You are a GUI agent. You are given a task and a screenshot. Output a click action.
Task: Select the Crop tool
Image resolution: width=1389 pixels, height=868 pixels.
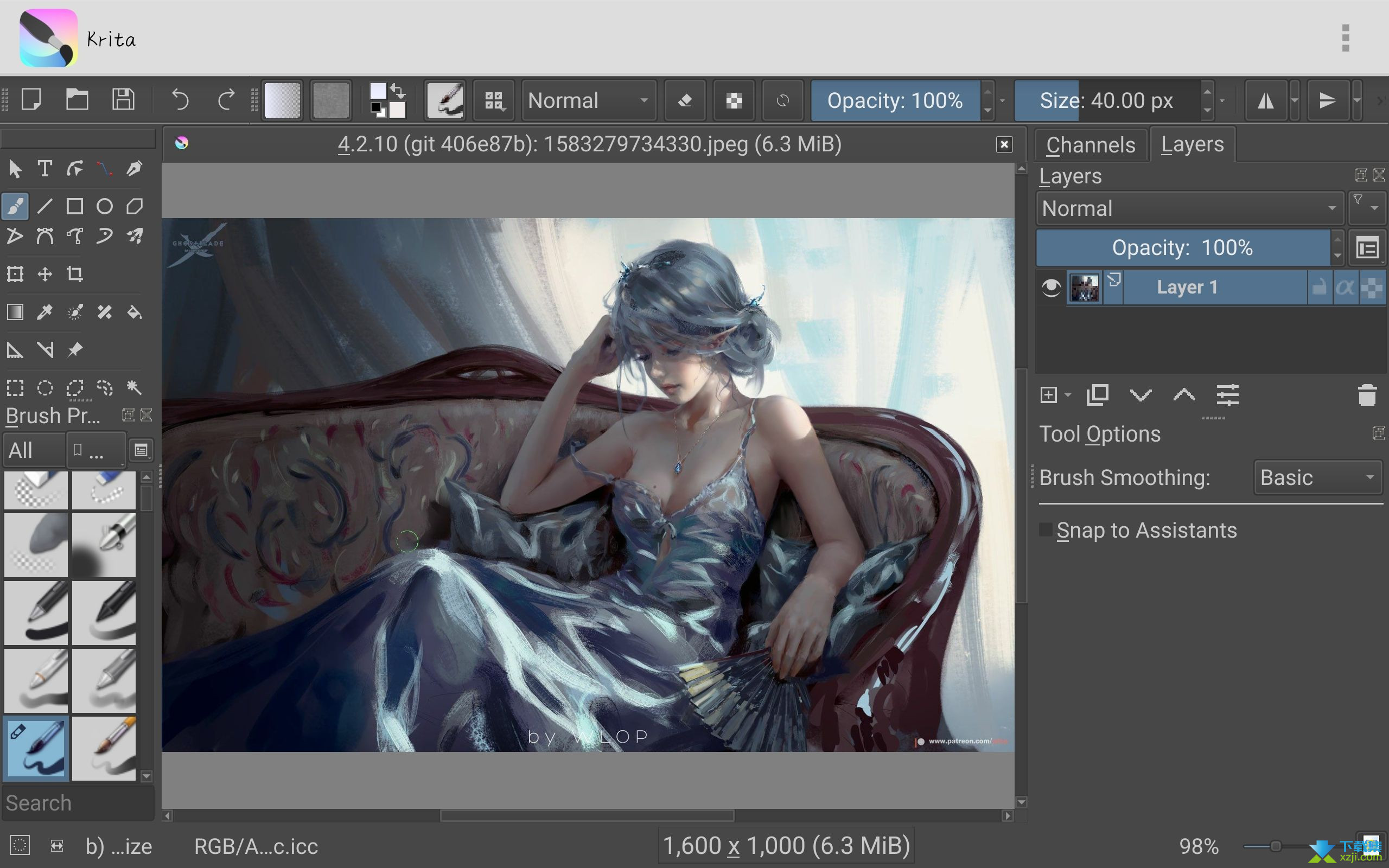(75, 274)
